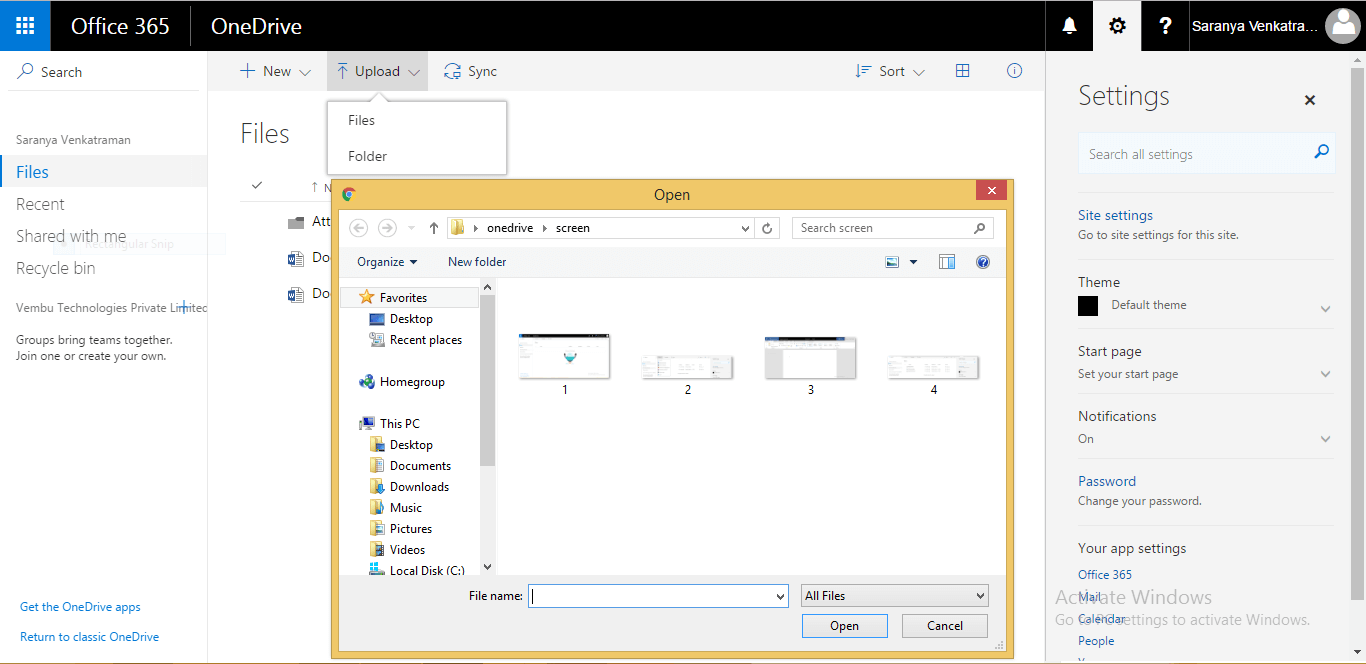Click the user profile avatar

pos(1342,26)
